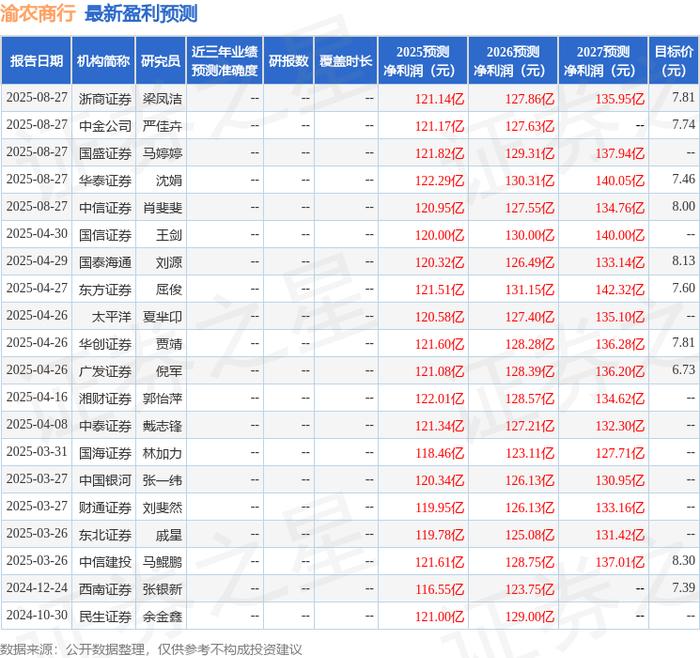Select analyst 严佳卉 cell
This screenshot has height=658, width=700.
pyautogui.click(x=162, y=126)
